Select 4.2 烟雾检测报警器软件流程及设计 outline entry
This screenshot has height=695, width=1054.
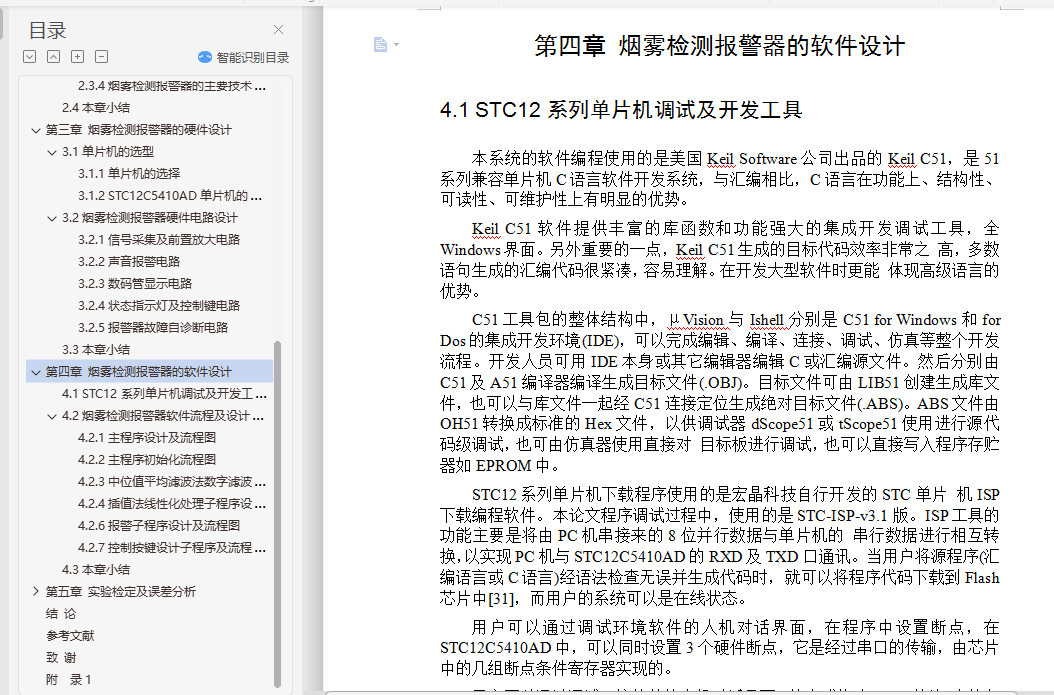(x=163, y=416)
